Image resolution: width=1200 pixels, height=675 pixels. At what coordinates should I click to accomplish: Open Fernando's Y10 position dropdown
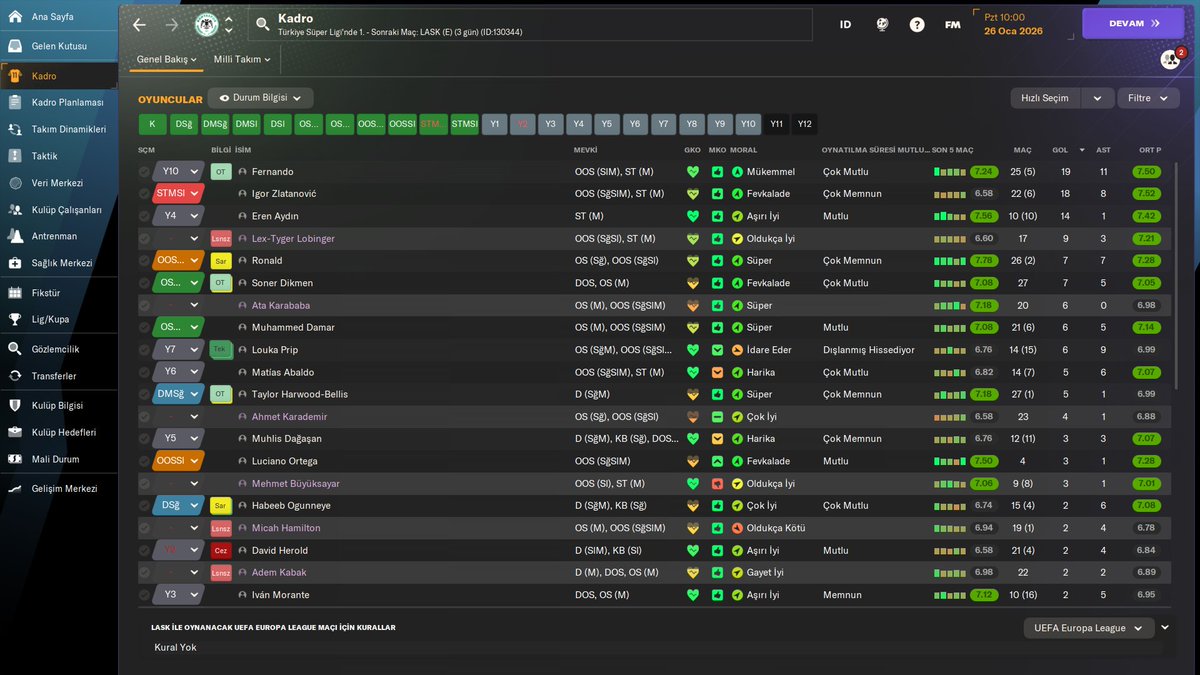pos(179,172)
